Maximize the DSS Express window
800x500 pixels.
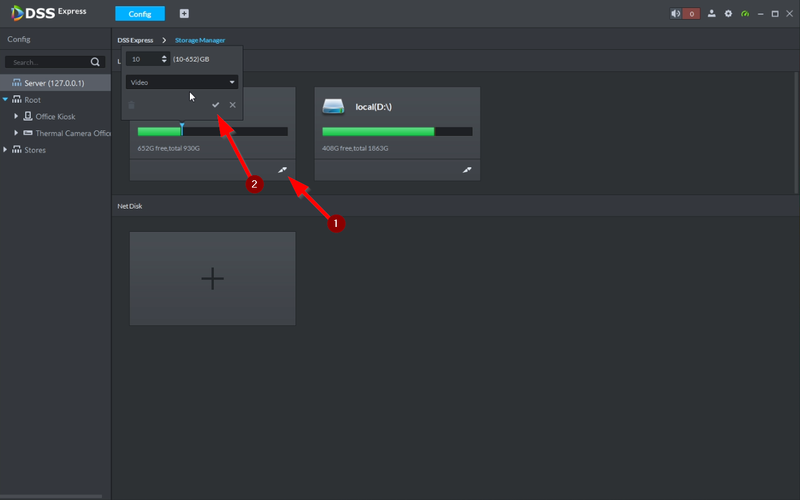point(775,14)
